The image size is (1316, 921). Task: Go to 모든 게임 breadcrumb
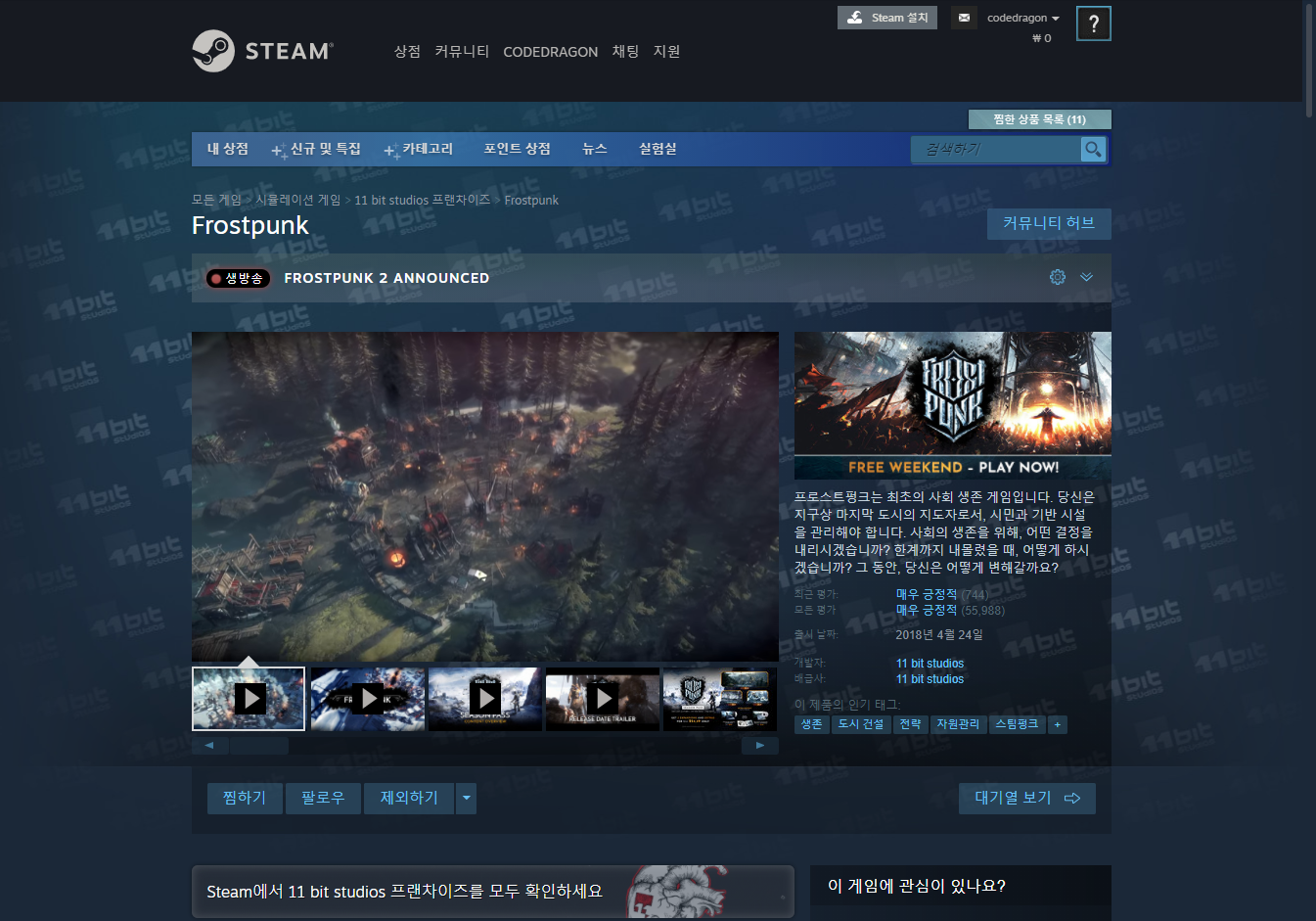(216, 200)
